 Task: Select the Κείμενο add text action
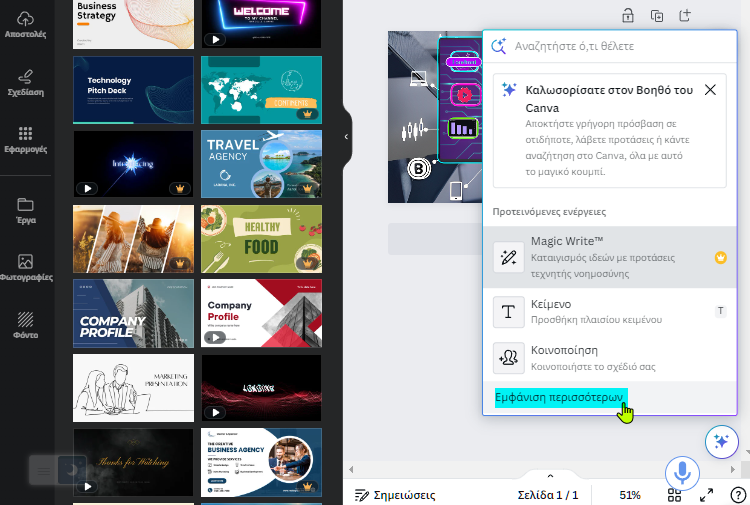(x=609, y=311)
